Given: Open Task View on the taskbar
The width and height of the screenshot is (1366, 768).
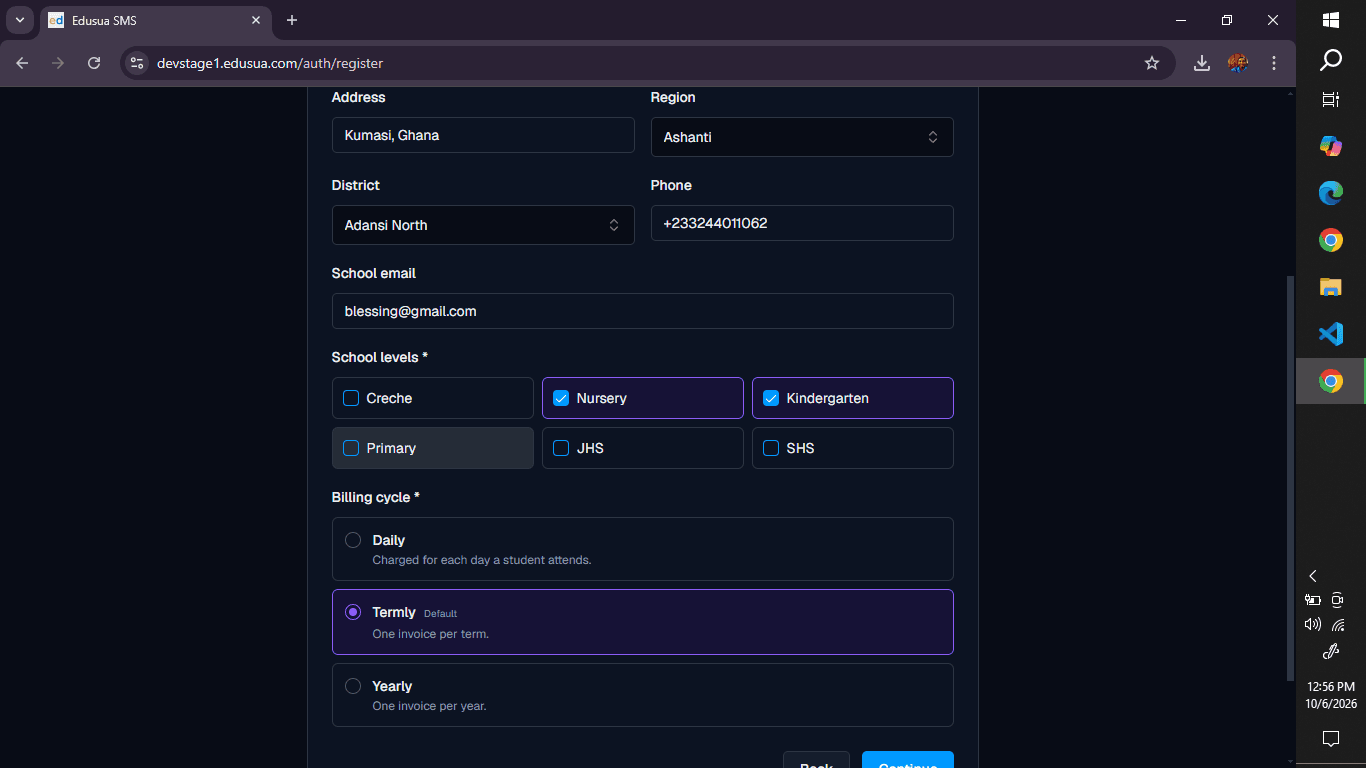Looking at the screenshot, I should (x=1331, y=99).
